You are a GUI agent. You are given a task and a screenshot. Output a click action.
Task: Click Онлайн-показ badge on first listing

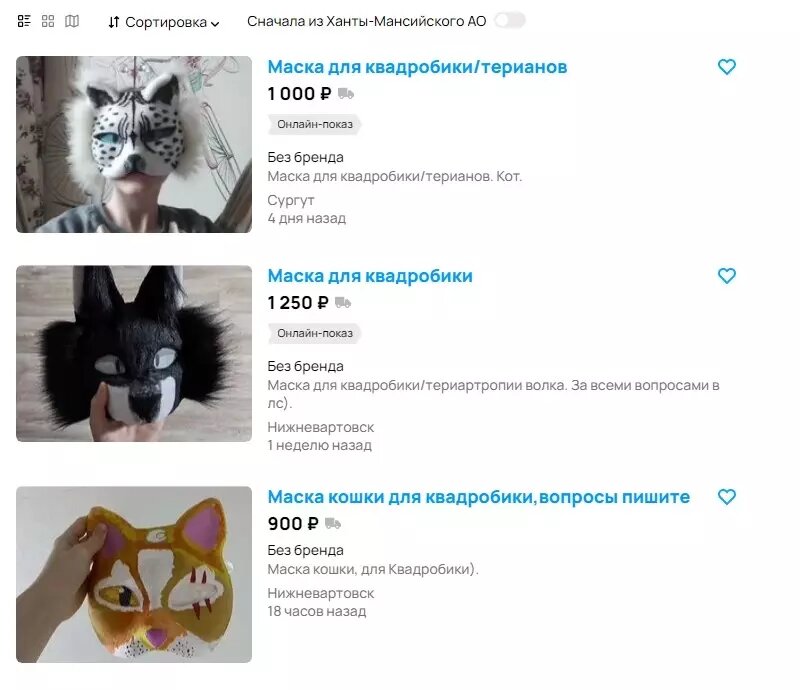click(x=315, y=125)
